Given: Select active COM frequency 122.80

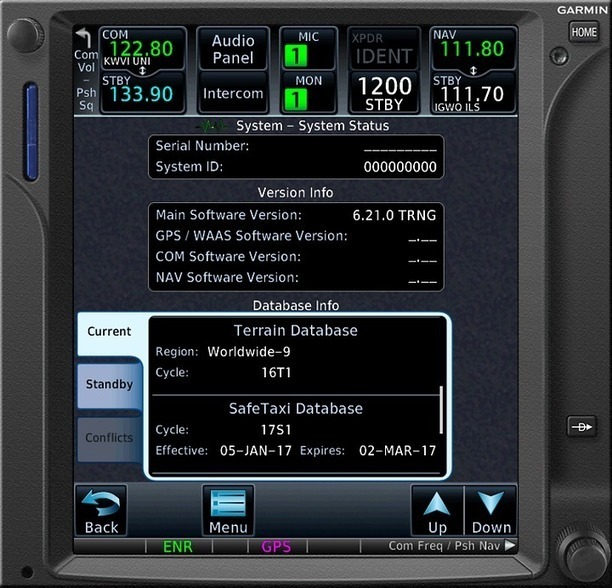Looking at the screenshot, I should 142,48.
